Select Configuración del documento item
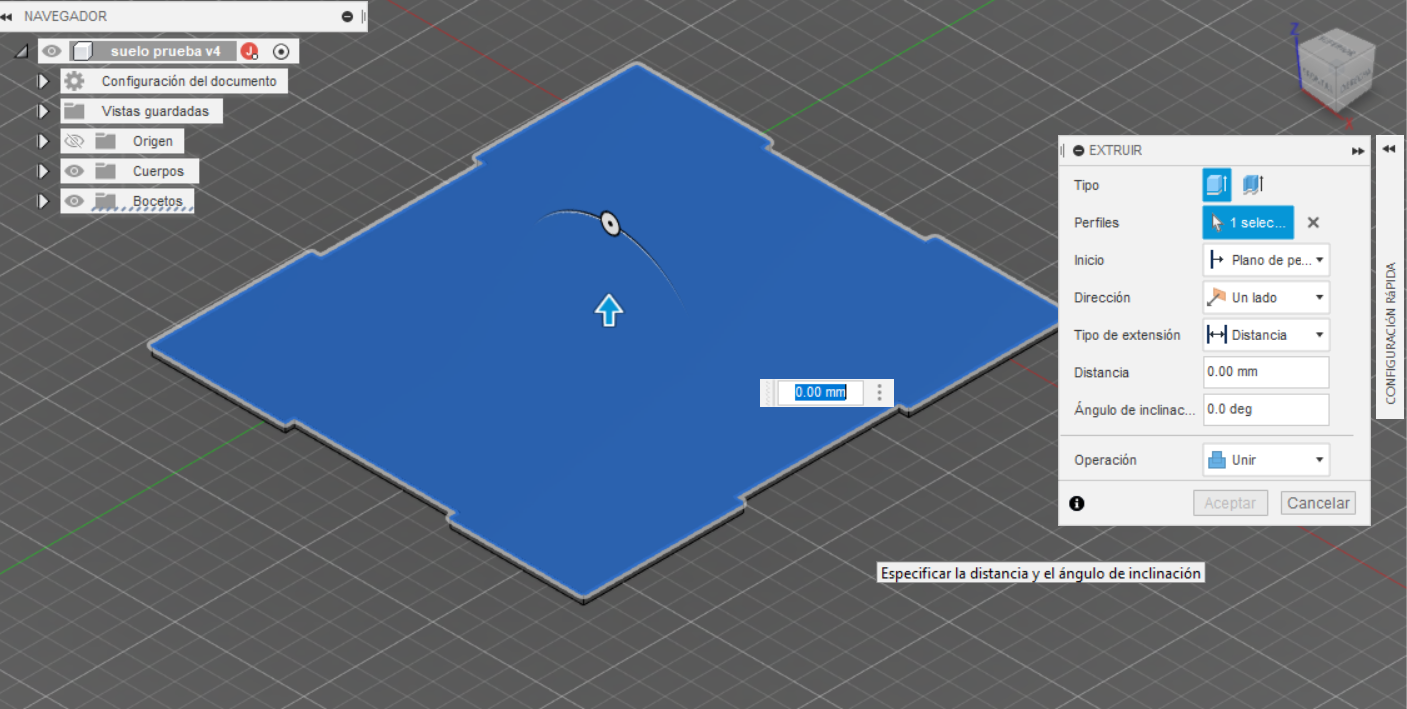The height and width of the screenshot is (709, 1407). tap(189, 81)
